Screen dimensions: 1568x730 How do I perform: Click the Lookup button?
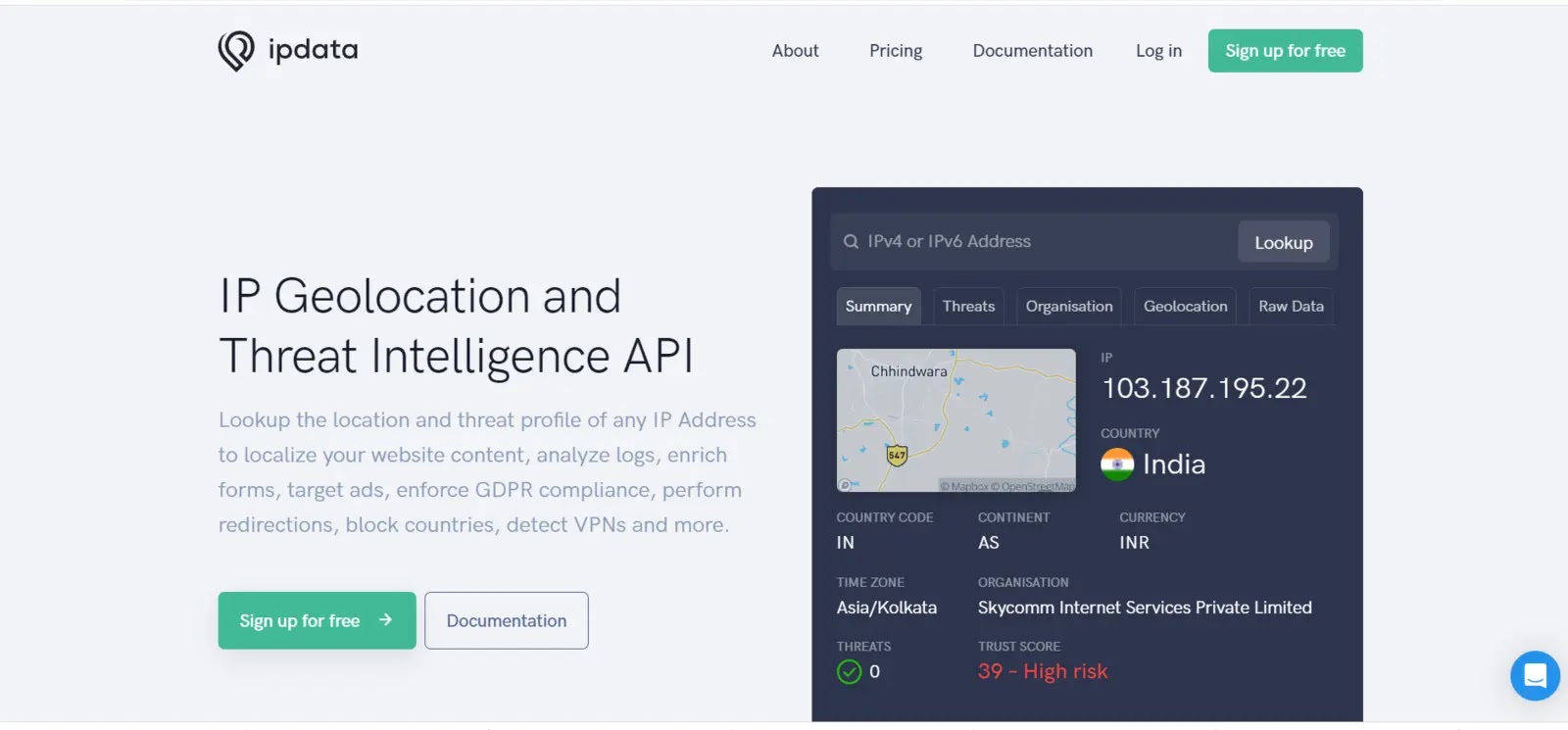(x=1284, y=242)
